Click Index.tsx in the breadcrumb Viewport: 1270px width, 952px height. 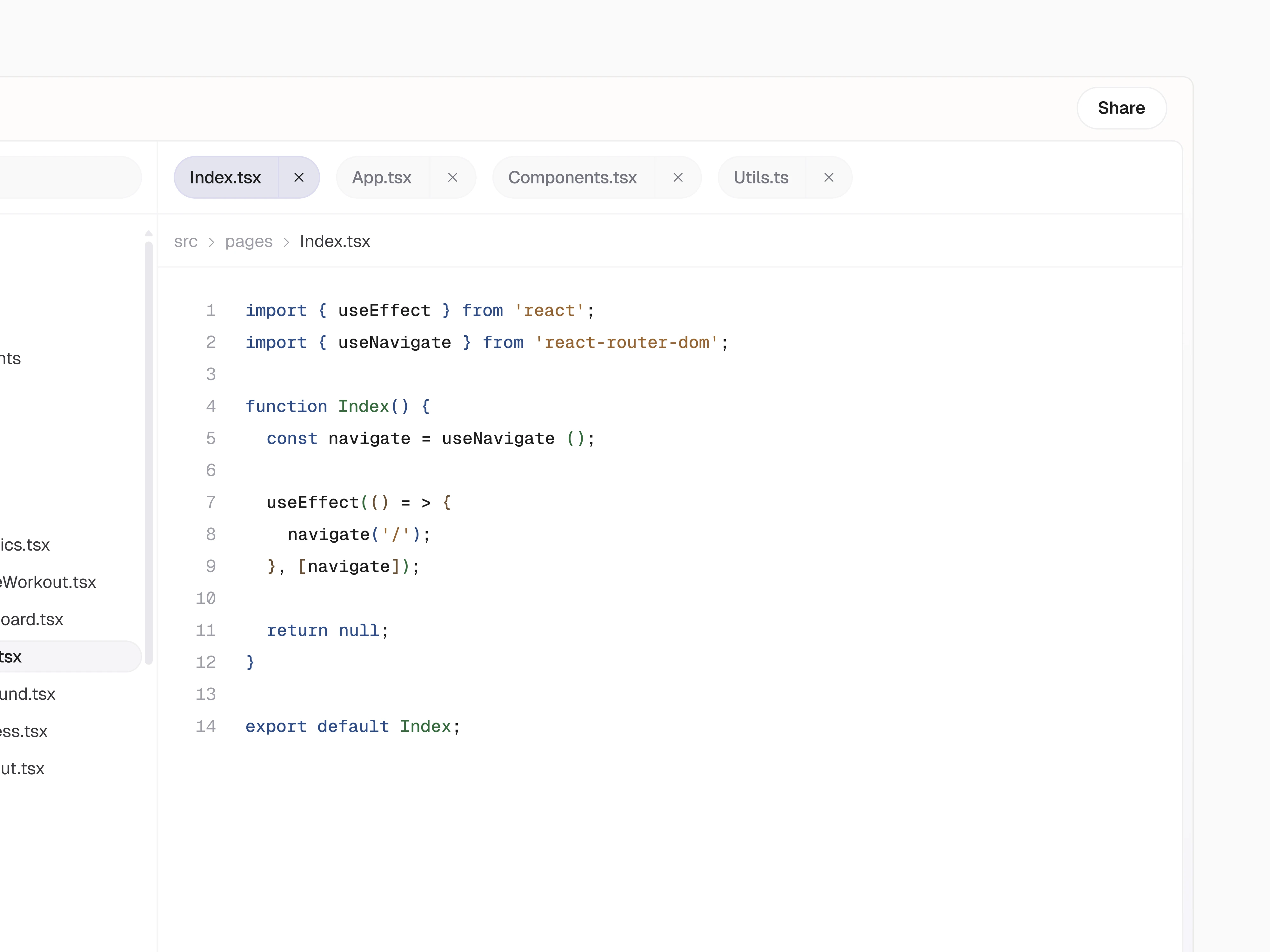(x=335, y=241)
